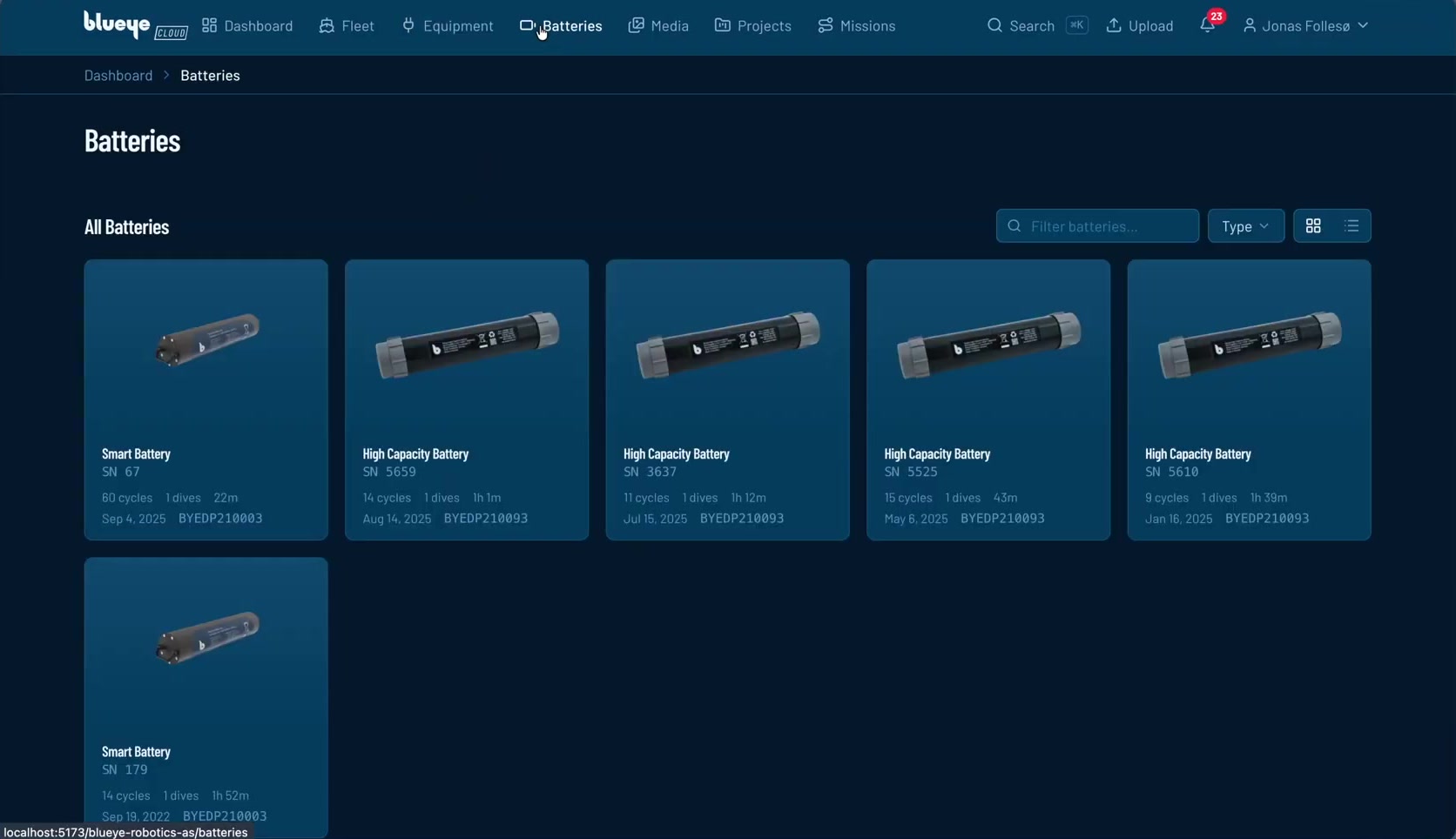This screenshot has width=1456, height=839.
Task: Click the "Jan 16, 2025" date
Action: [x=1179, y=519]
